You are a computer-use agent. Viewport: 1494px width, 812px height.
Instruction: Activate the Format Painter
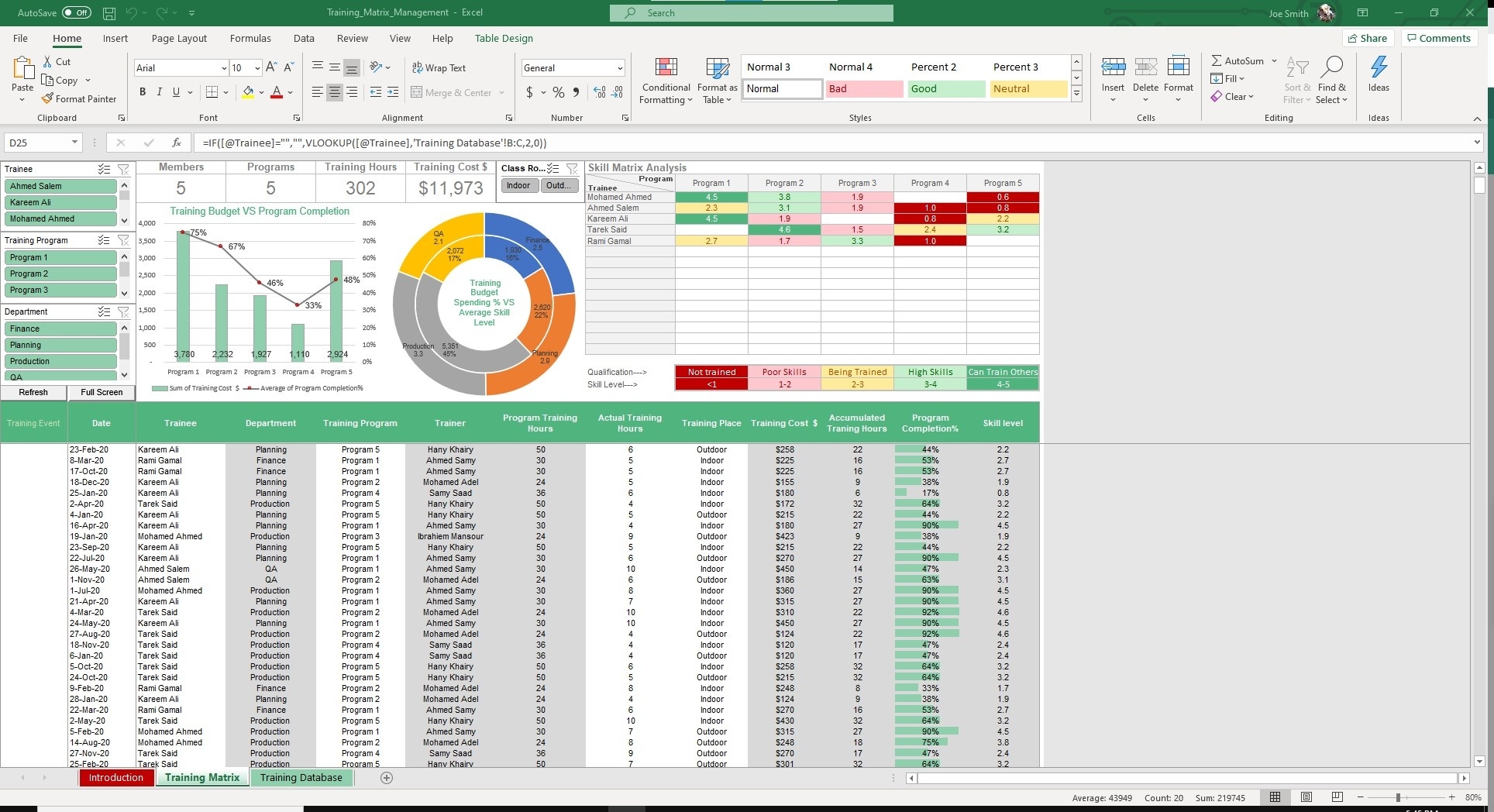(x=80, y=98)
